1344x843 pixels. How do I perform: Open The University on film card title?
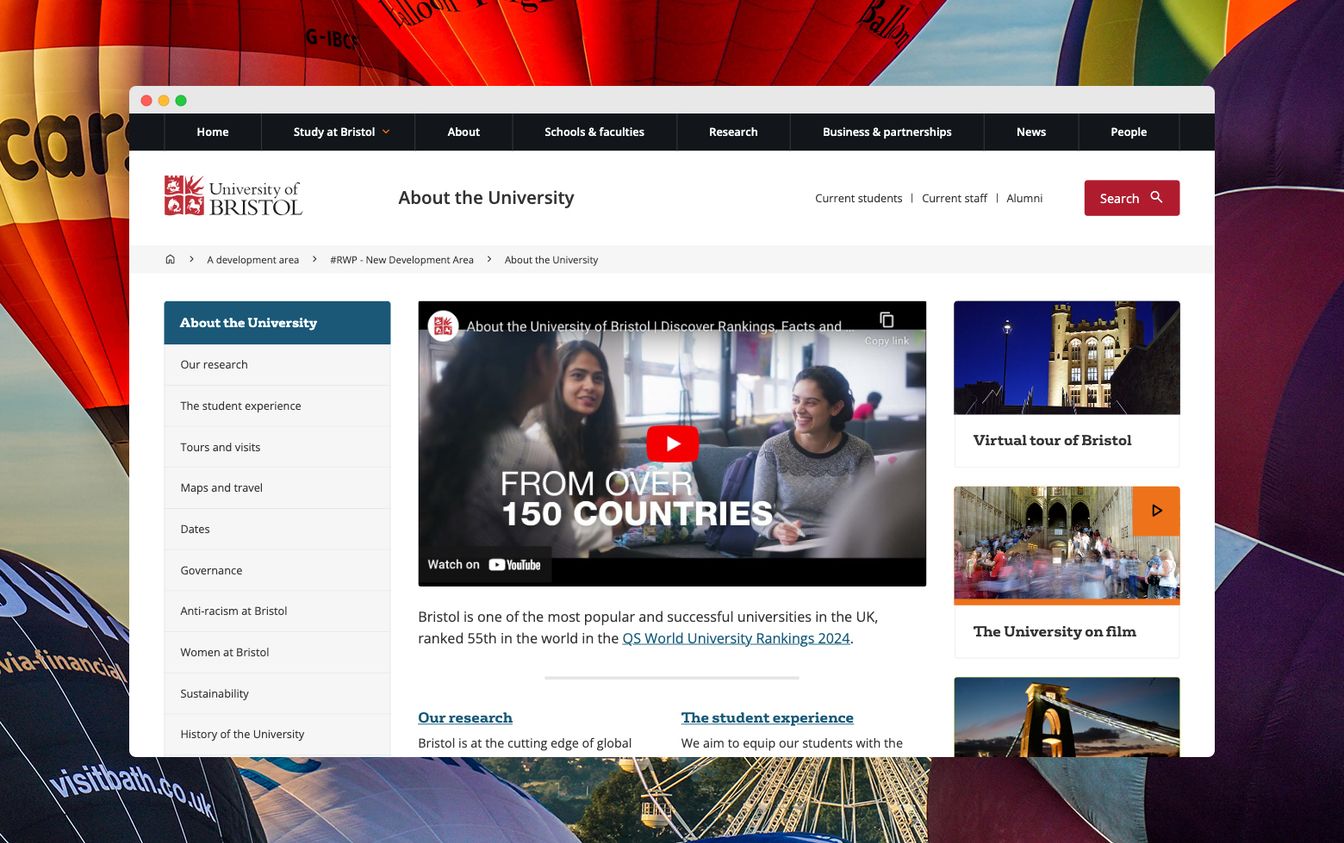tap(1054, 631)
